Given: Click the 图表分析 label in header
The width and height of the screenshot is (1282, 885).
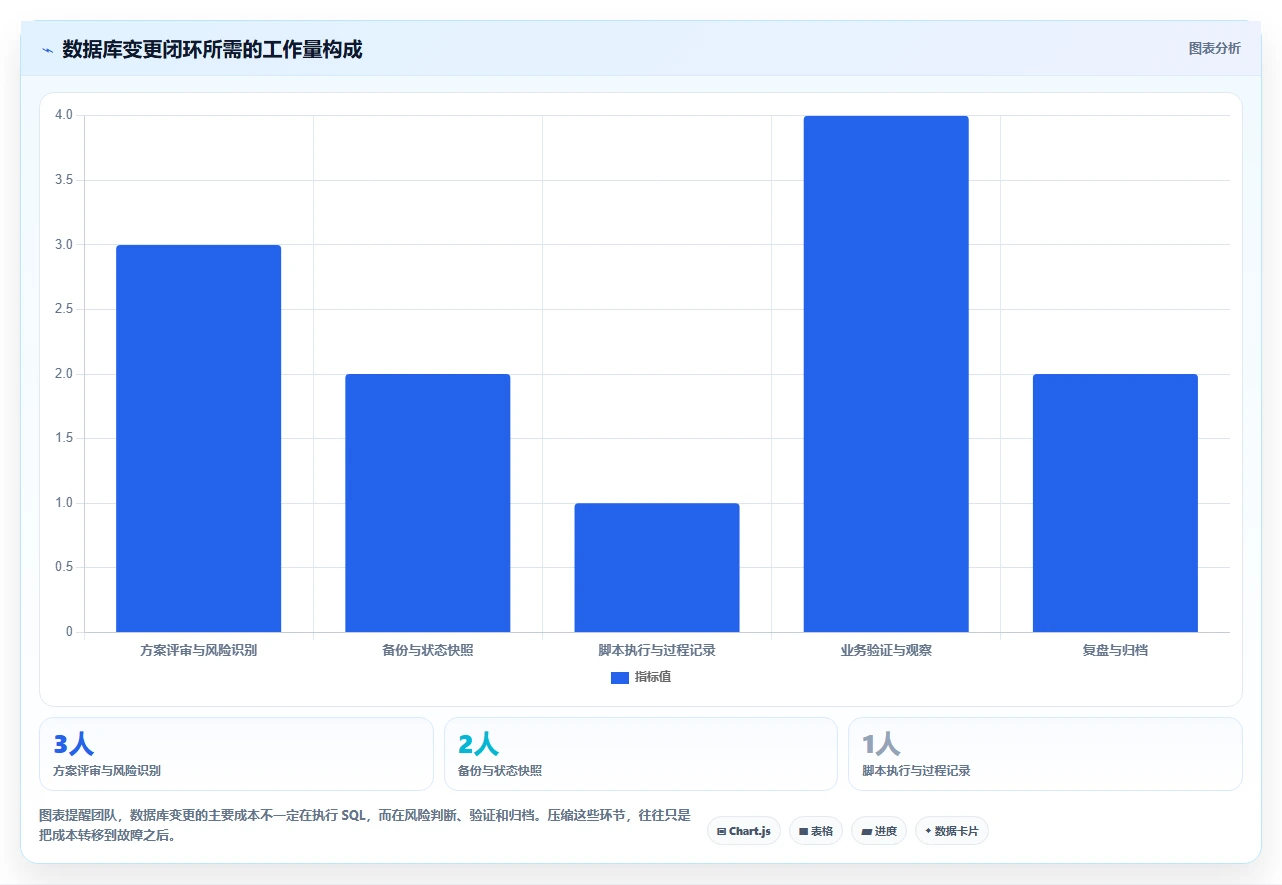Looking at the screenshot, I should 1214,49.
